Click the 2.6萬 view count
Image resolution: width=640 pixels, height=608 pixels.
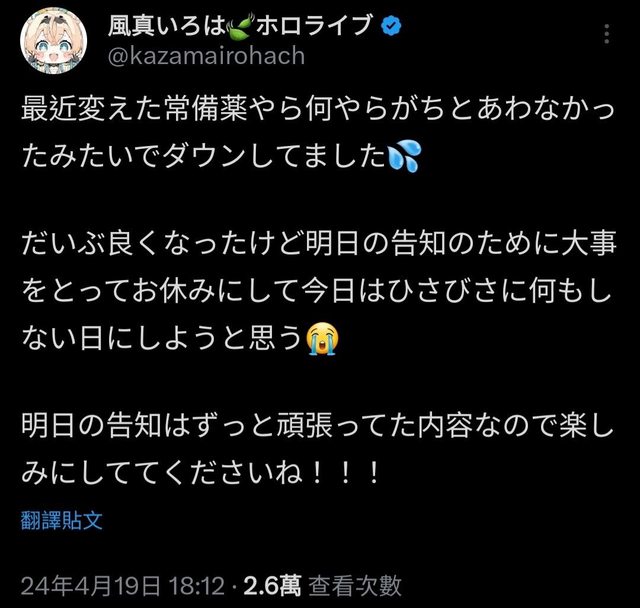click(x=273, y=586)
